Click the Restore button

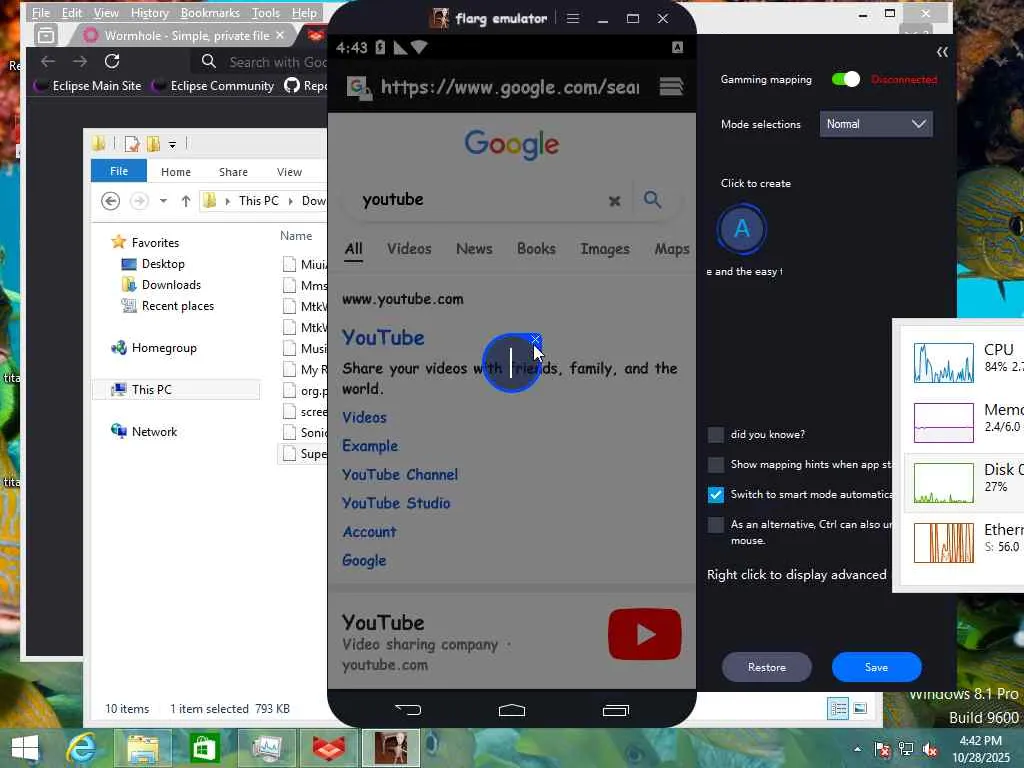click(x=767, y=667)
